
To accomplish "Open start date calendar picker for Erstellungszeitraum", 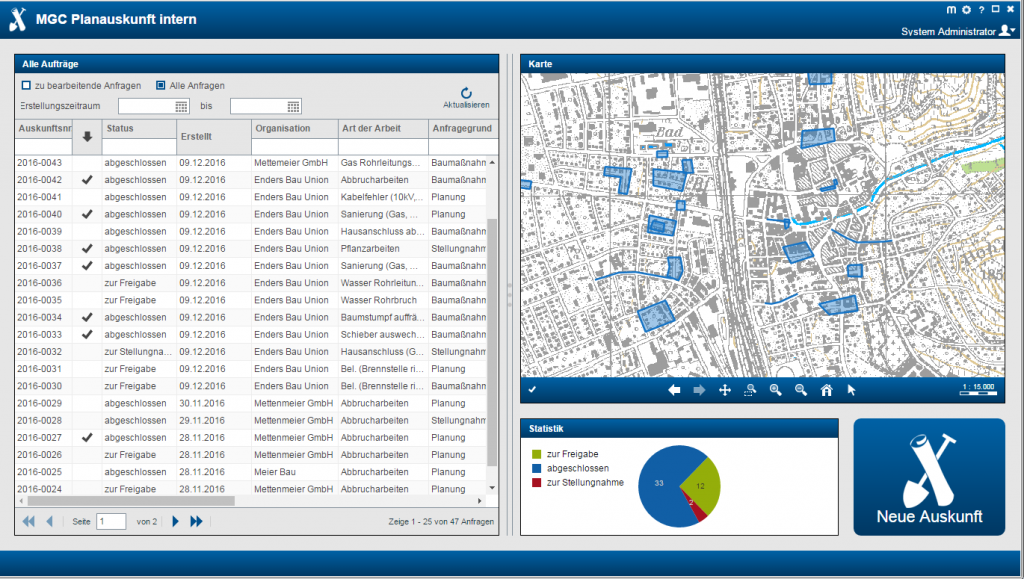I will click(x=182, y=106).
